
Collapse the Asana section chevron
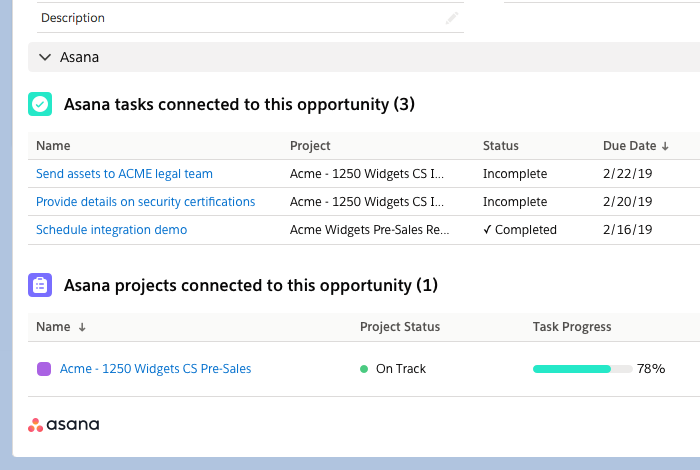pos(44,57)
